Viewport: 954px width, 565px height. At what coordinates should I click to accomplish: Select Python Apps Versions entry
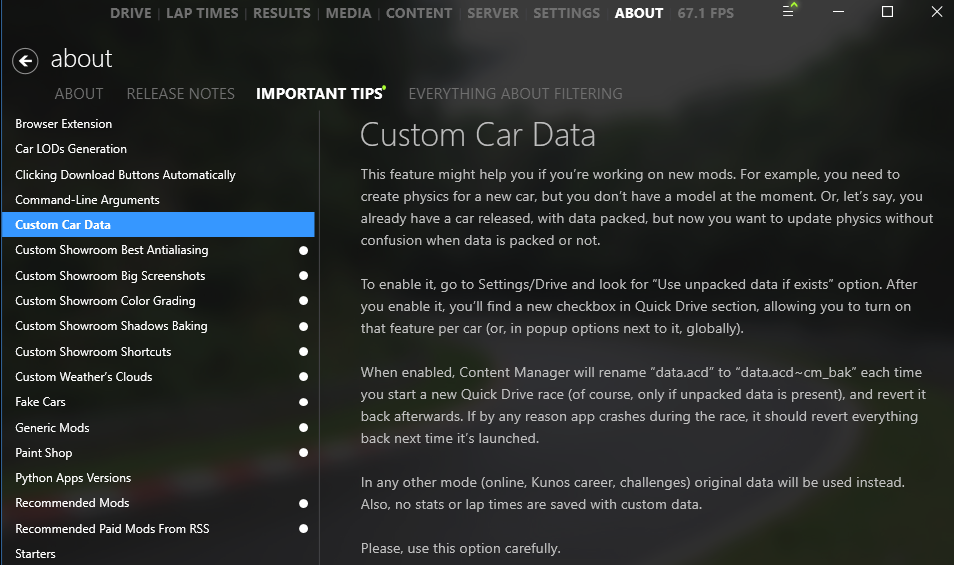click(x=73, y=478)
